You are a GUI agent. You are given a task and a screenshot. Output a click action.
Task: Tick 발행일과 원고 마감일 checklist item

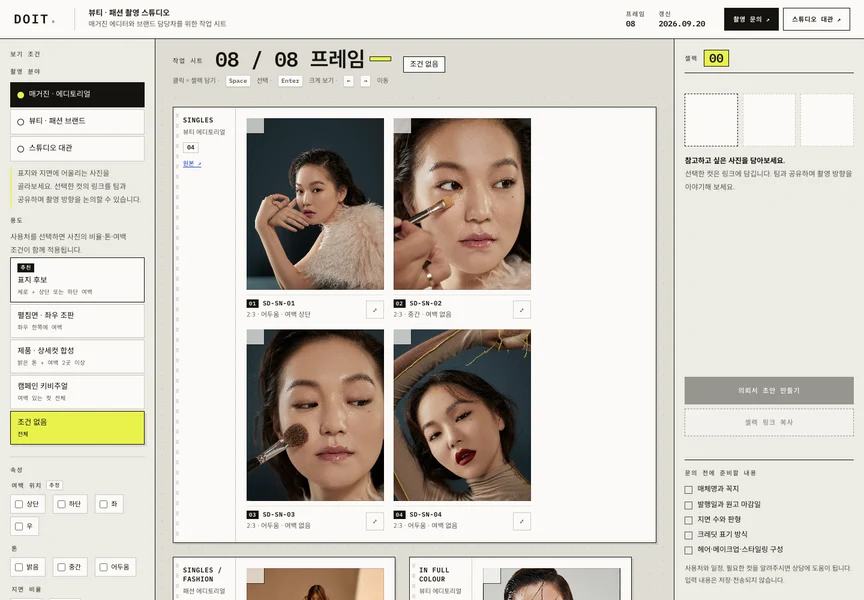click(688, 505)
